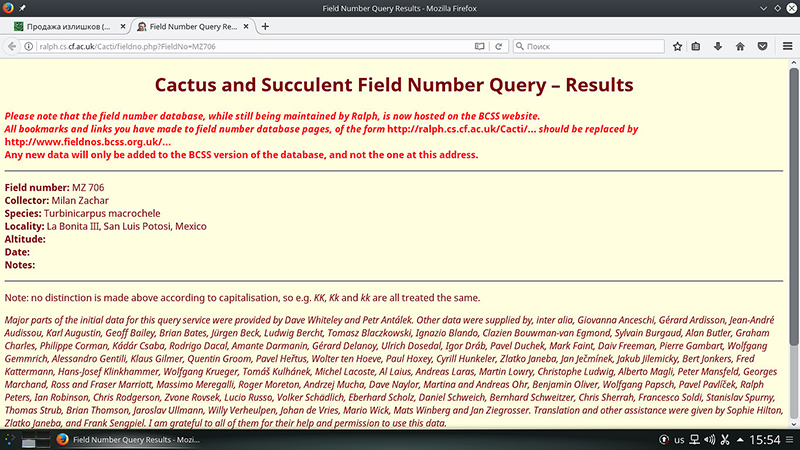Open the clipboard scissors tray icon
This screenshot has width=800, height=450.
pyautogui.click(x=724, y=440)
